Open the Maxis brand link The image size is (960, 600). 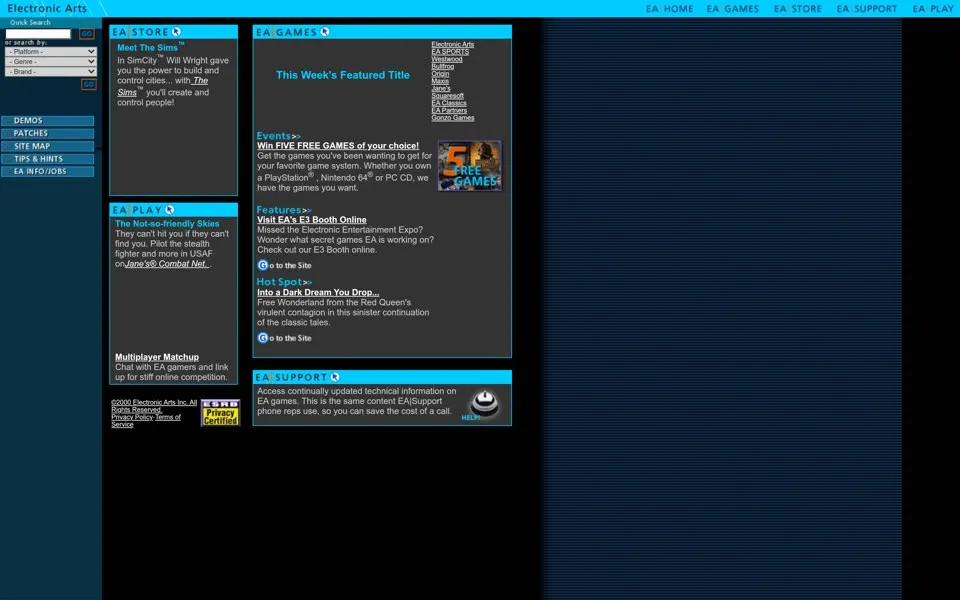coord(440,81)
